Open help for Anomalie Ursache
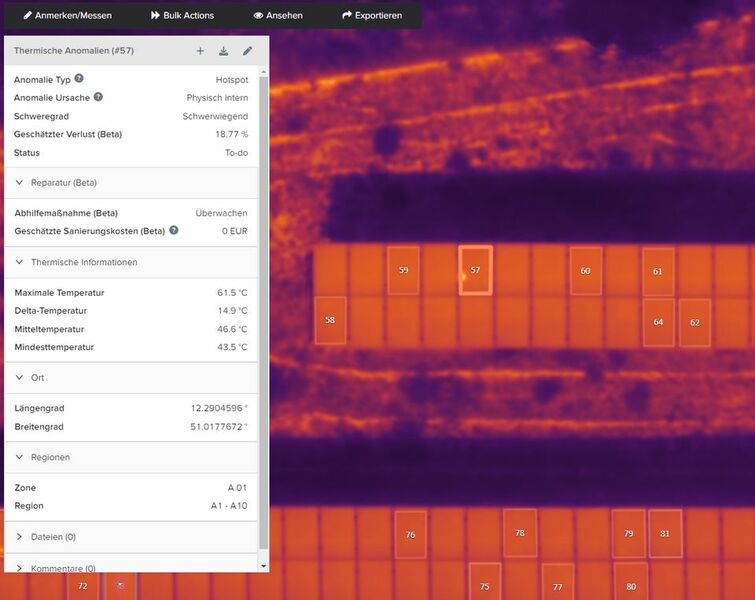 (x=98, y=97)
